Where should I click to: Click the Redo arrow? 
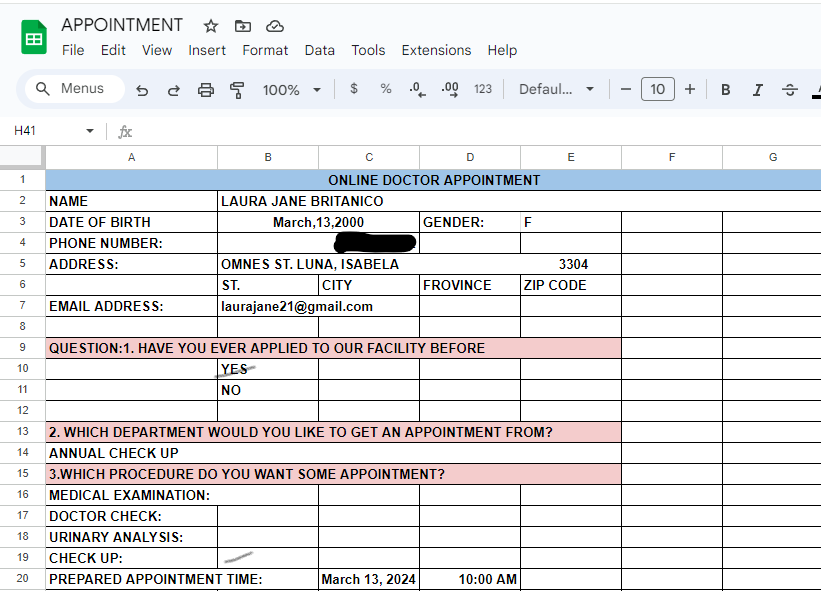174,90
